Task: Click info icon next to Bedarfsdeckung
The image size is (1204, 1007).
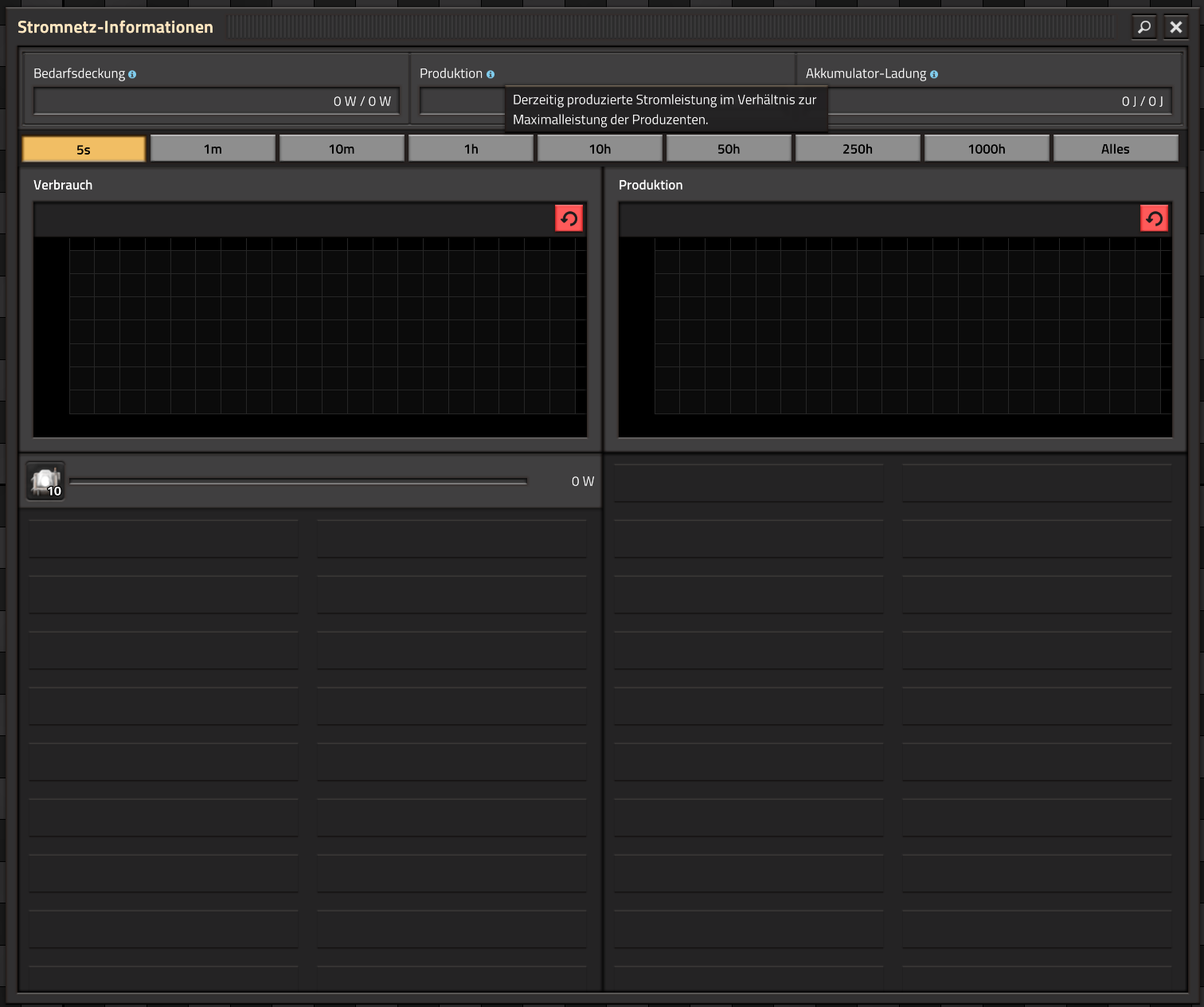Action: coord(132,74)
